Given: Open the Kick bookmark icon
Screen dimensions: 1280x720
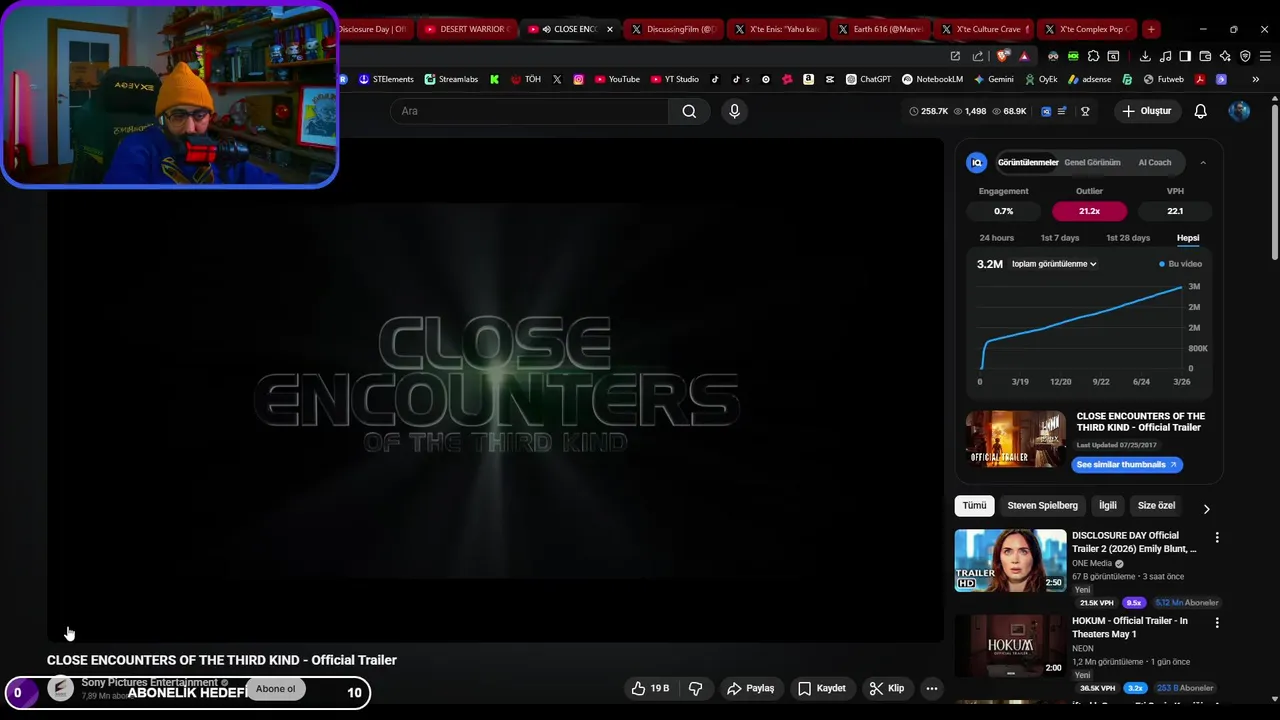Looking at the screenshot, I should point(494,79).
